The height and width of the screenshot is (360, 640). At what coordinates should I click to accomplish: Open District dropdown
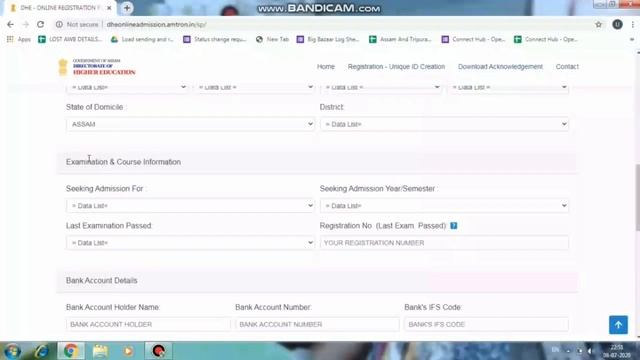pyautogui.click(x=444, y=124)
